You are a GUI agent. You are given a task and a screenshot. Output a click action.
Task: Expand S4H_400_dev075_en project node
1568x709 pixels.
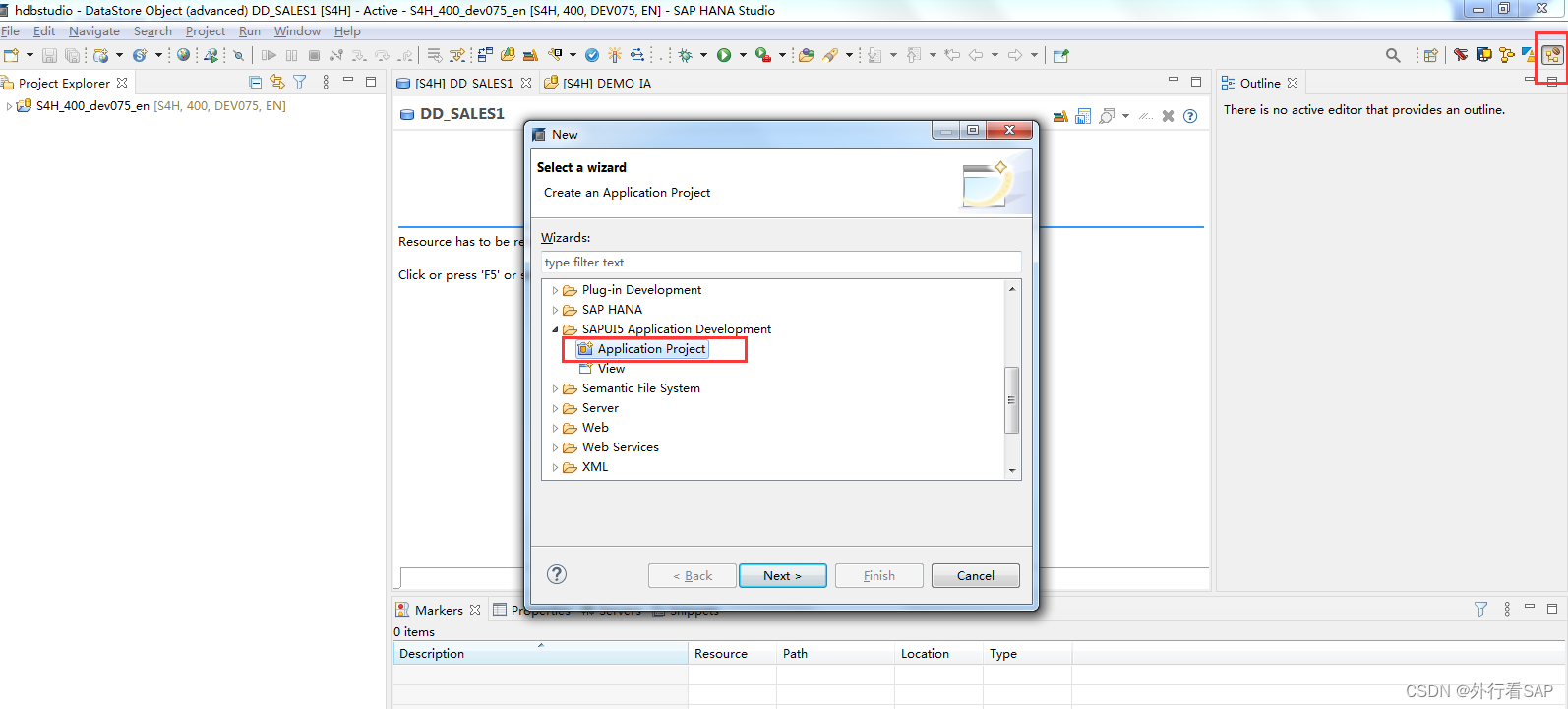[x=9, y=106]
